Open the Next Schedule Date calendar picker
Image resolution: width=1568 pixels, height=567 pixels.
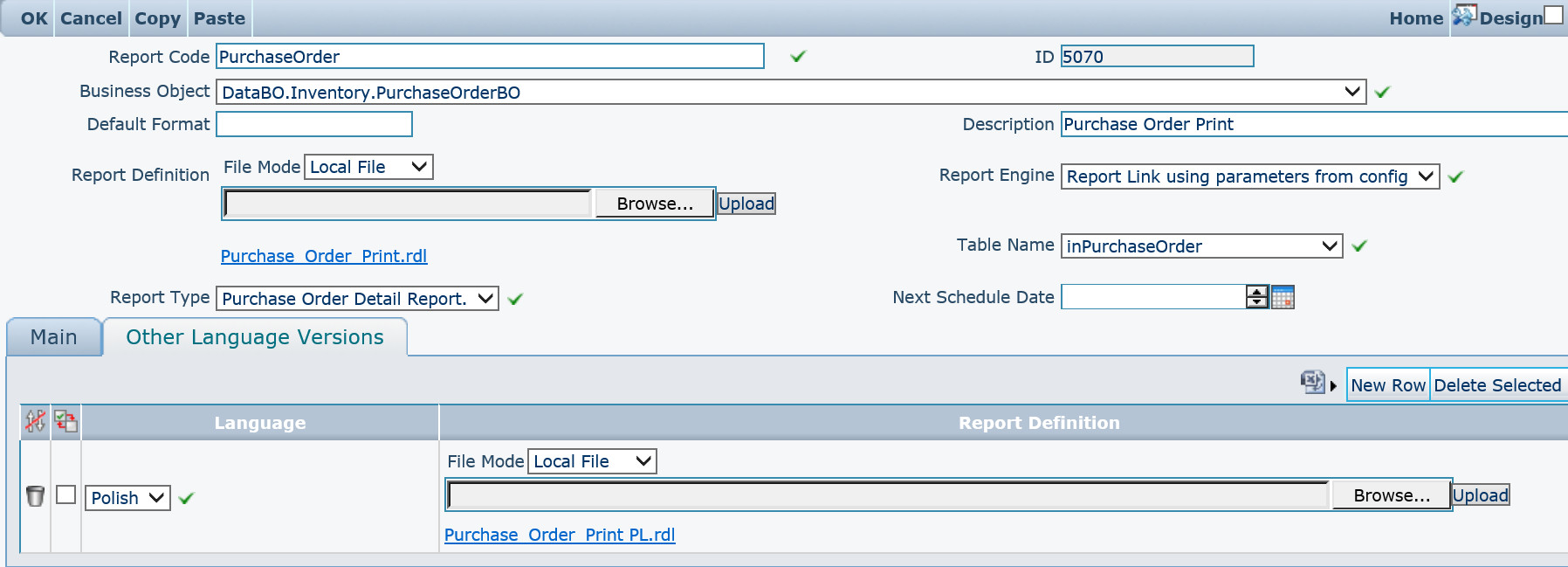click(1283, 298)
